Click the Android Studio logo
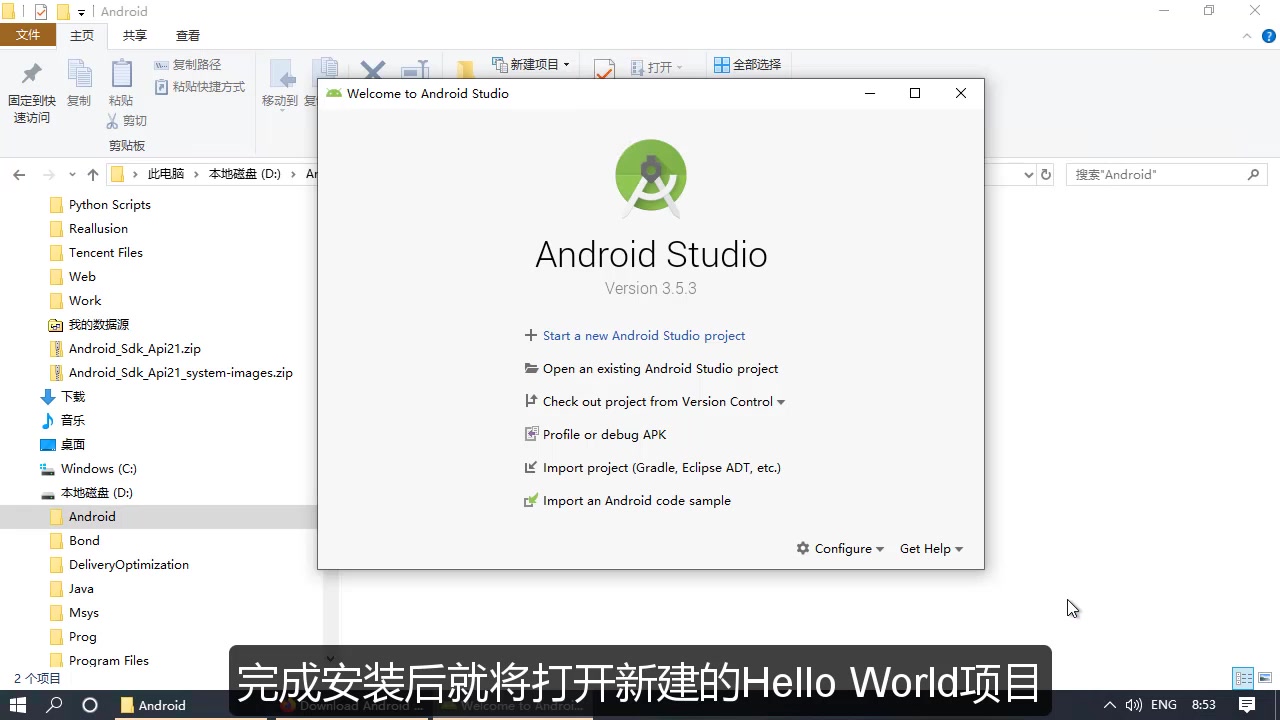Image resolution: width=1280 pixels, height=720 pixels. (651, 177)
